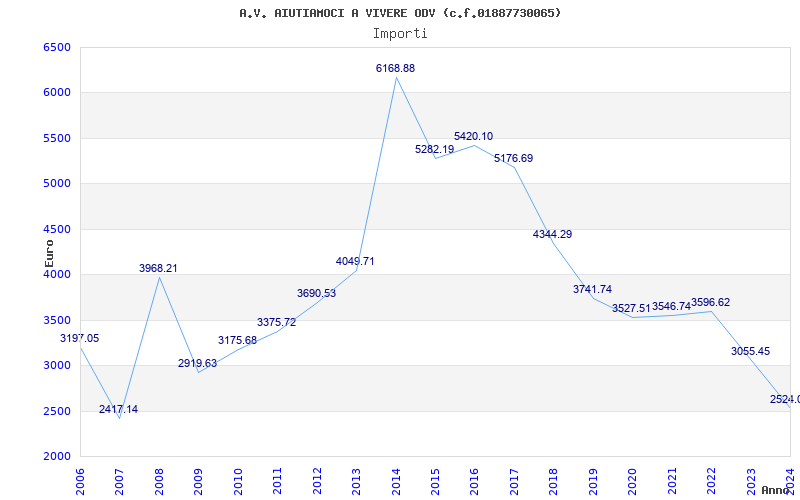Click the 2021 year label

[672, 481]
